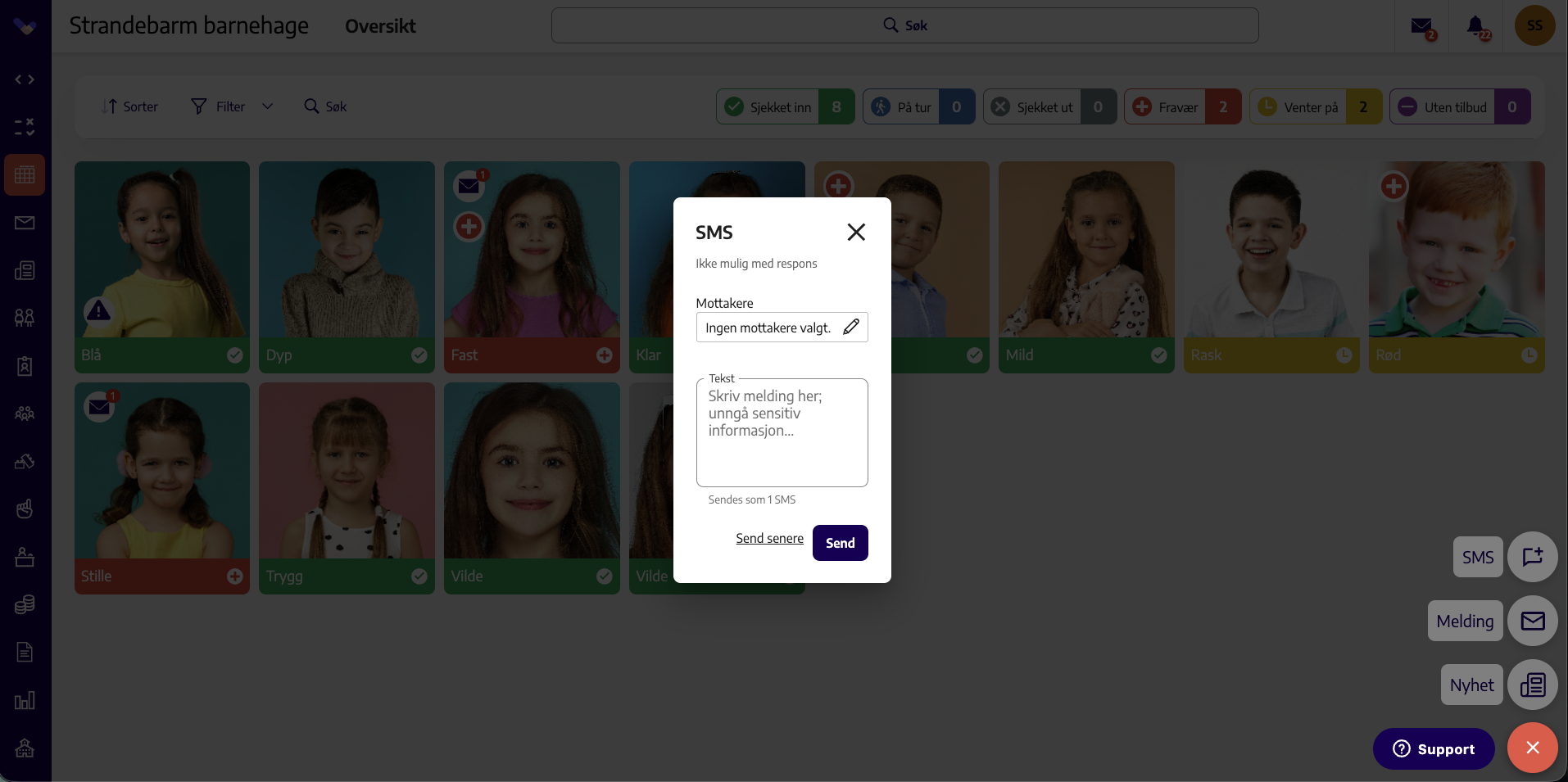Click the Melding envelope round button
The height and width of the screenshot is (782, 1568).
point(1533,621)
